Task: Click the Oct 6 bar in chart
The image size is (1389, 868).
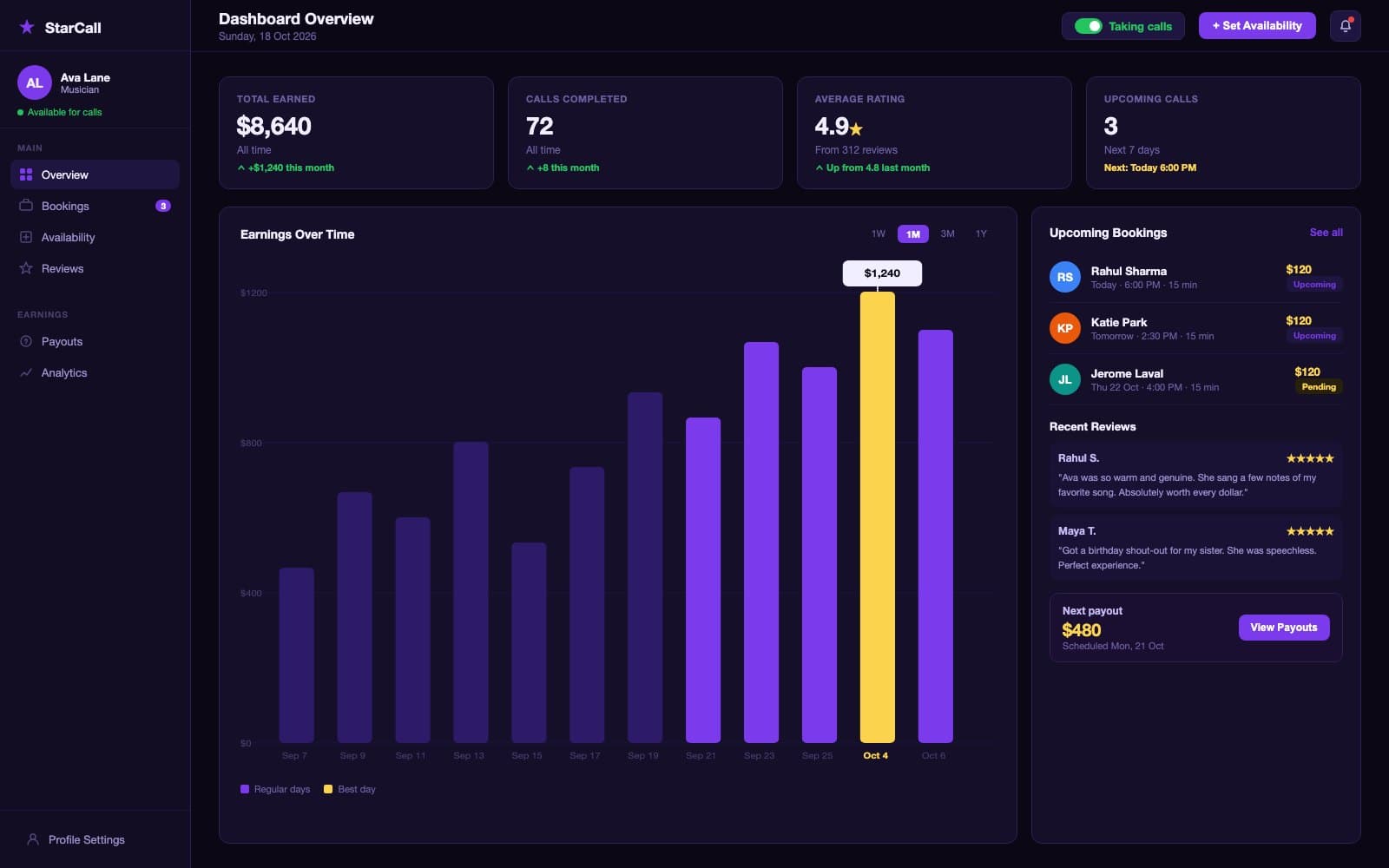Action: [936, 536]
